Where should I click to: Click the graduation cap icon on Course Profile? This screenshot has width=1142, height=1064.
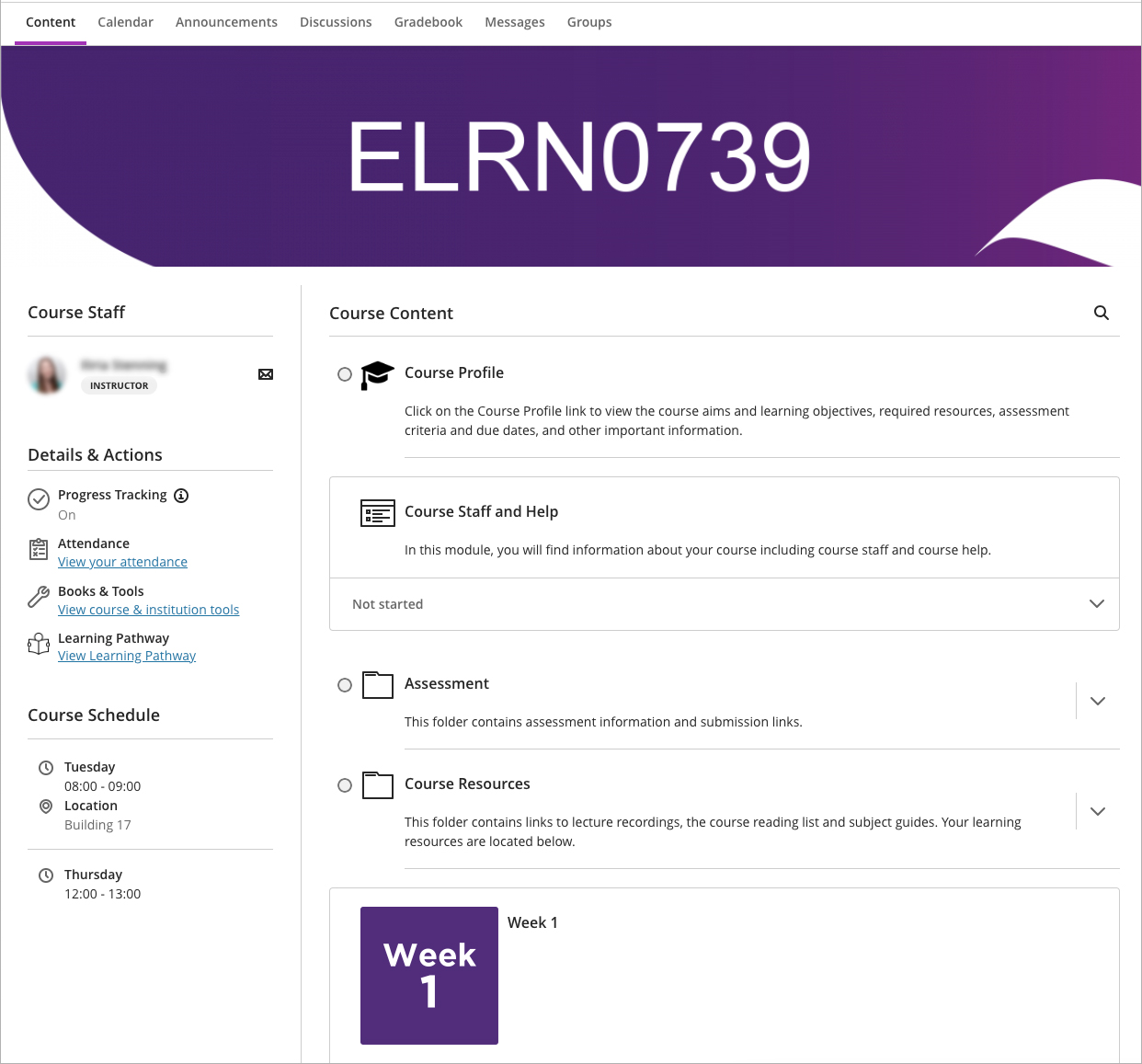(x=377, y=374)
